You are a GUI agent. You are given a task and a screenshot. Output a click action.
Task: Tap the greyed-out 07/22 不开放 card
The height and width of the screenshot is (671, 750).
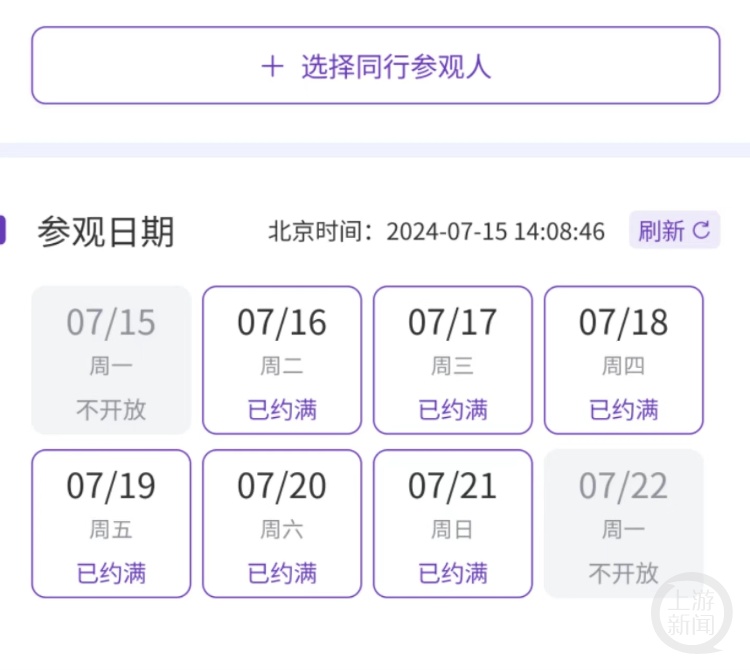pos(623,523)
